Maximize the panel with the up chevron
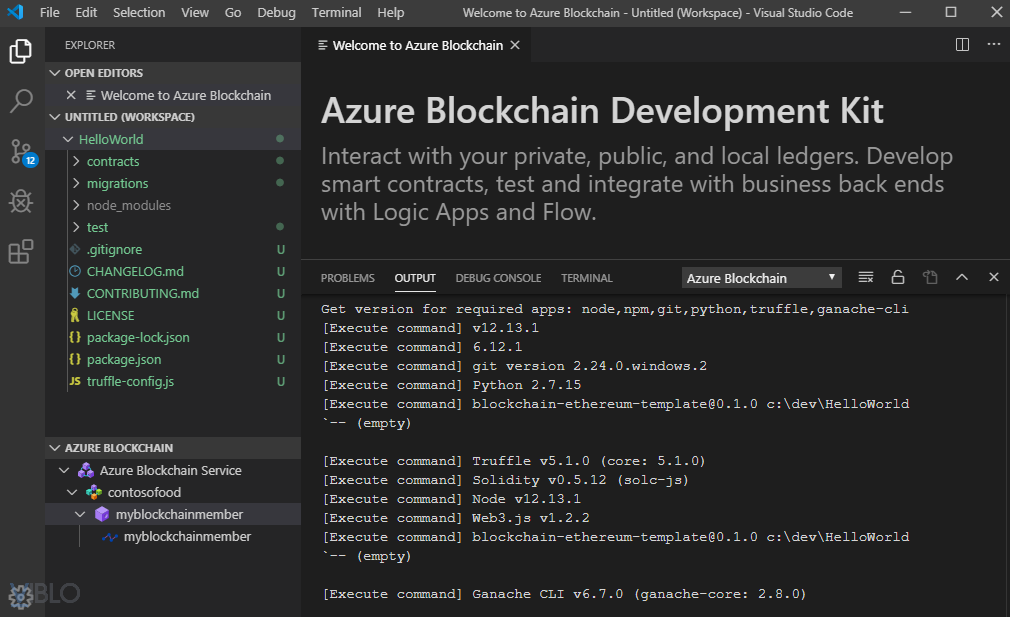1010x617 pixels. coord(962,278)
